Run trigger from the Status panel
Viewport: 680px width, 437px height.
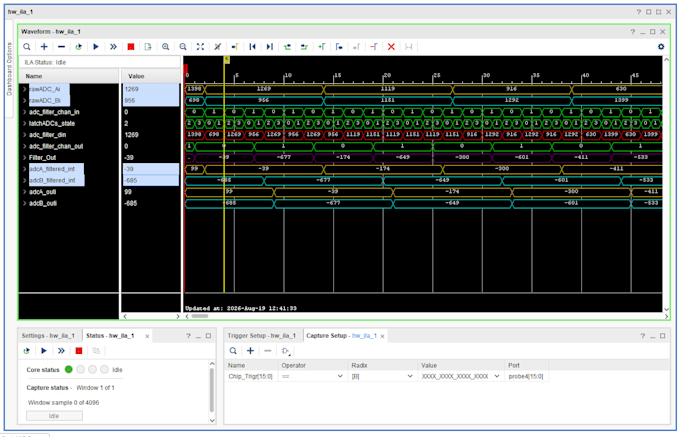pyautogui.click(x=44, y=351)
